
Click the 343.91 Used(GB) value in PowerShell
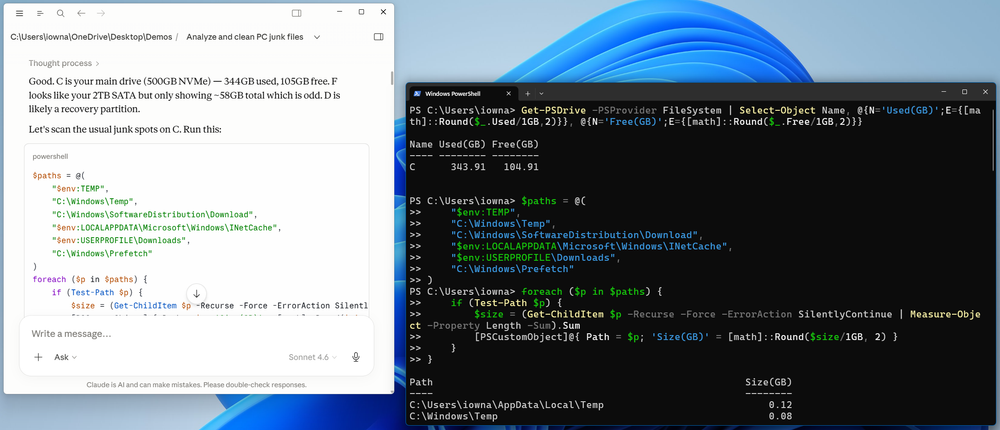point(467,167)
